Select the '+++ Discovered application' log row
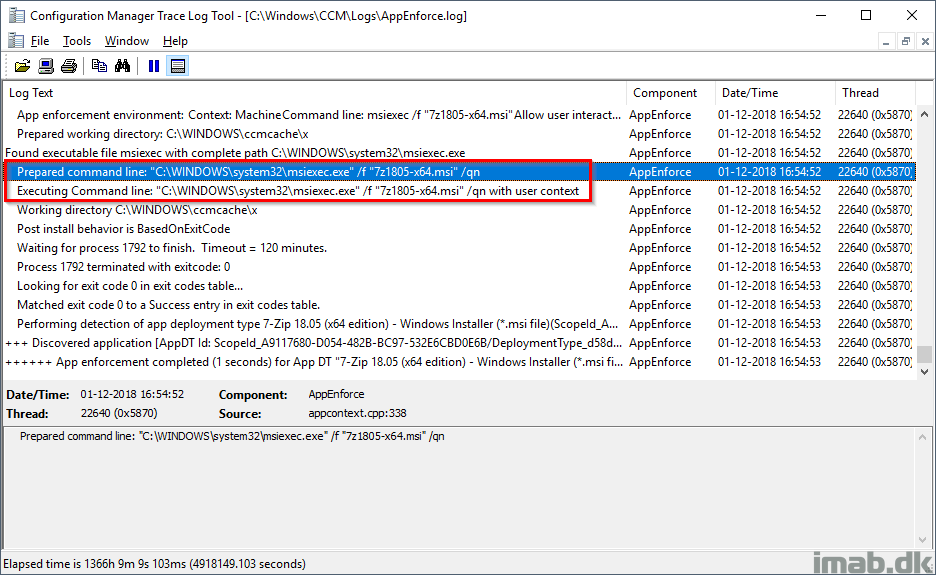This screenshot has height=575, width=936. (x=459, y=343)
